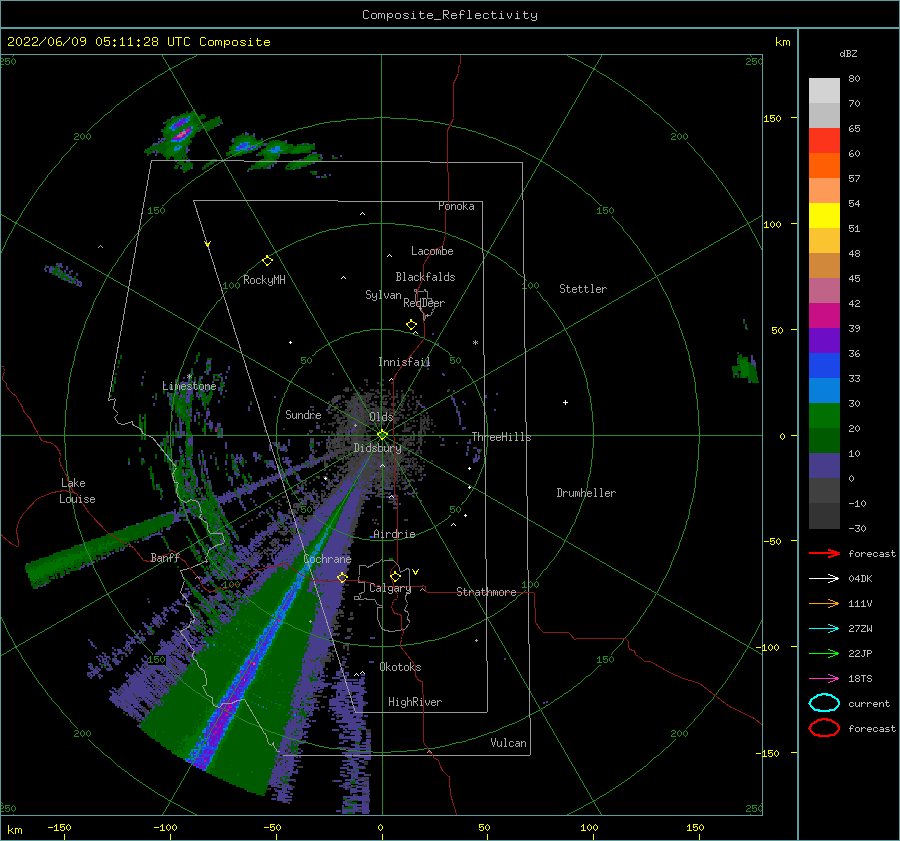Pick the red 65-60 dBZ color swatch
The image size is (900, 841).
point(824,141)
